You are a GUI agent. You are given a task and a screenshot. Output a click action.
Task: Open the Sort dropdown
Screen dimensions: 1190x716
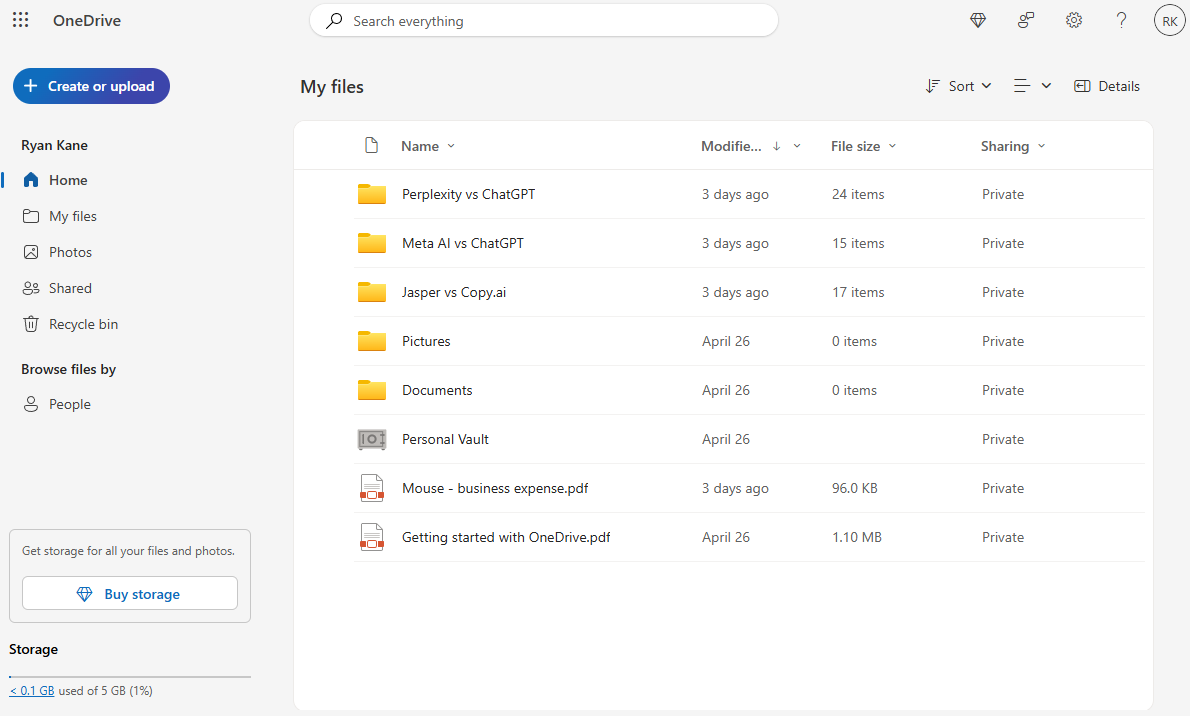(959, 87)
